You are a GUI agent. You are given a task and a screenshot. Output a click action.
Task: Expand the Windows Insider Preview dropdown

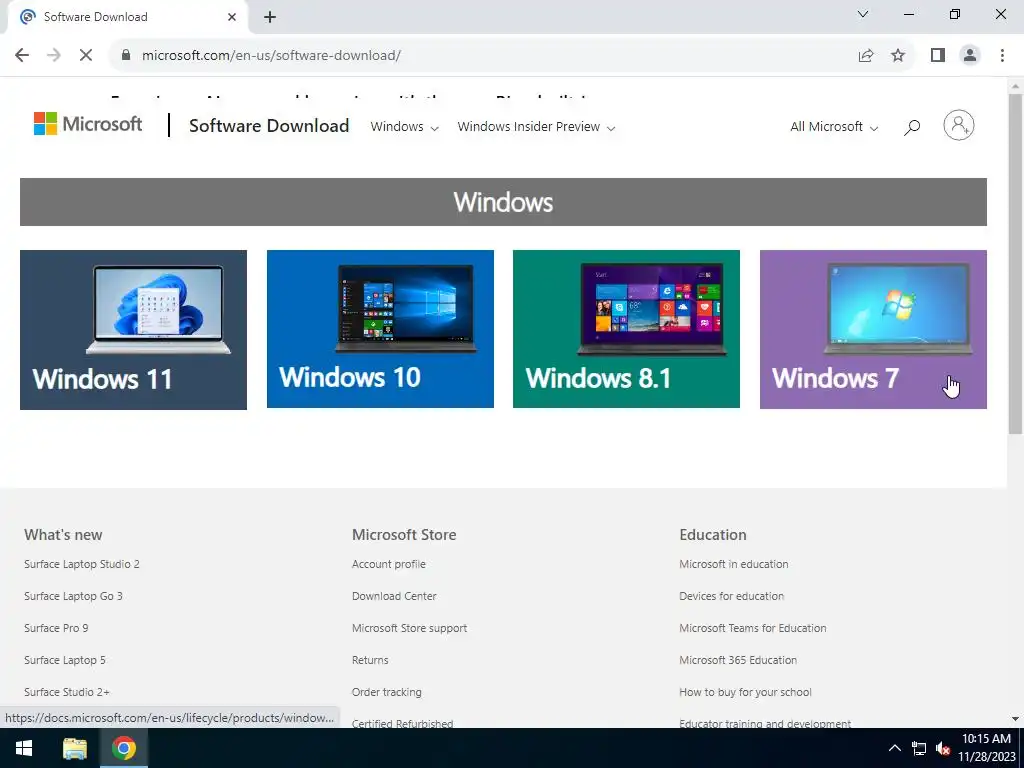(x=536, y=127)
